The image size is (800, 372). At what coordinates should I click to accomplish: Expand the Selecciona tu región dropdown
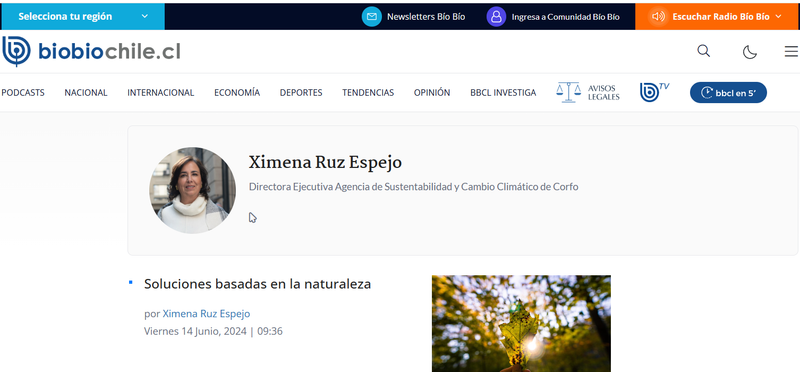point(83,16)
